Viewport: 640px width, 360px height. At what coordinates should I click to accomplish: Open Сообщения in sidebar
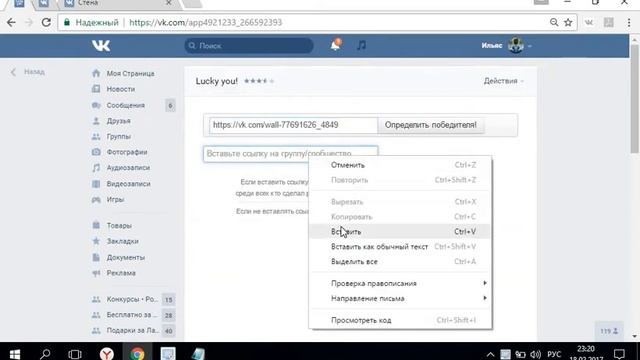tap(126, 105)
